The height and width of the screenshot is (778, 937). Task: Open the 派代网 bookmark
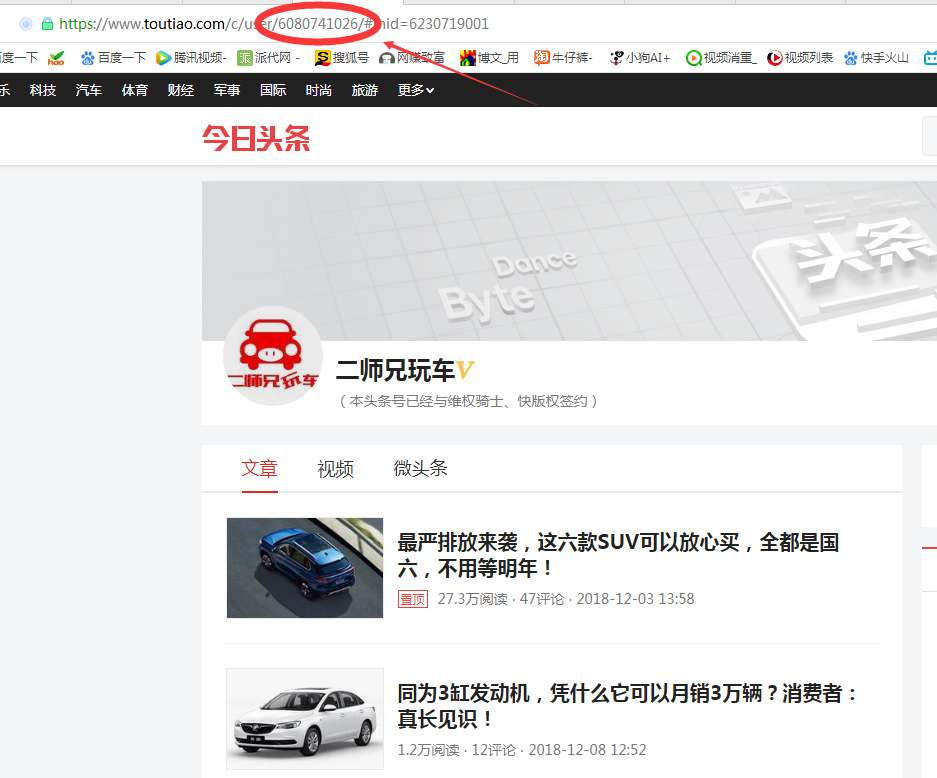coord(268,58)
